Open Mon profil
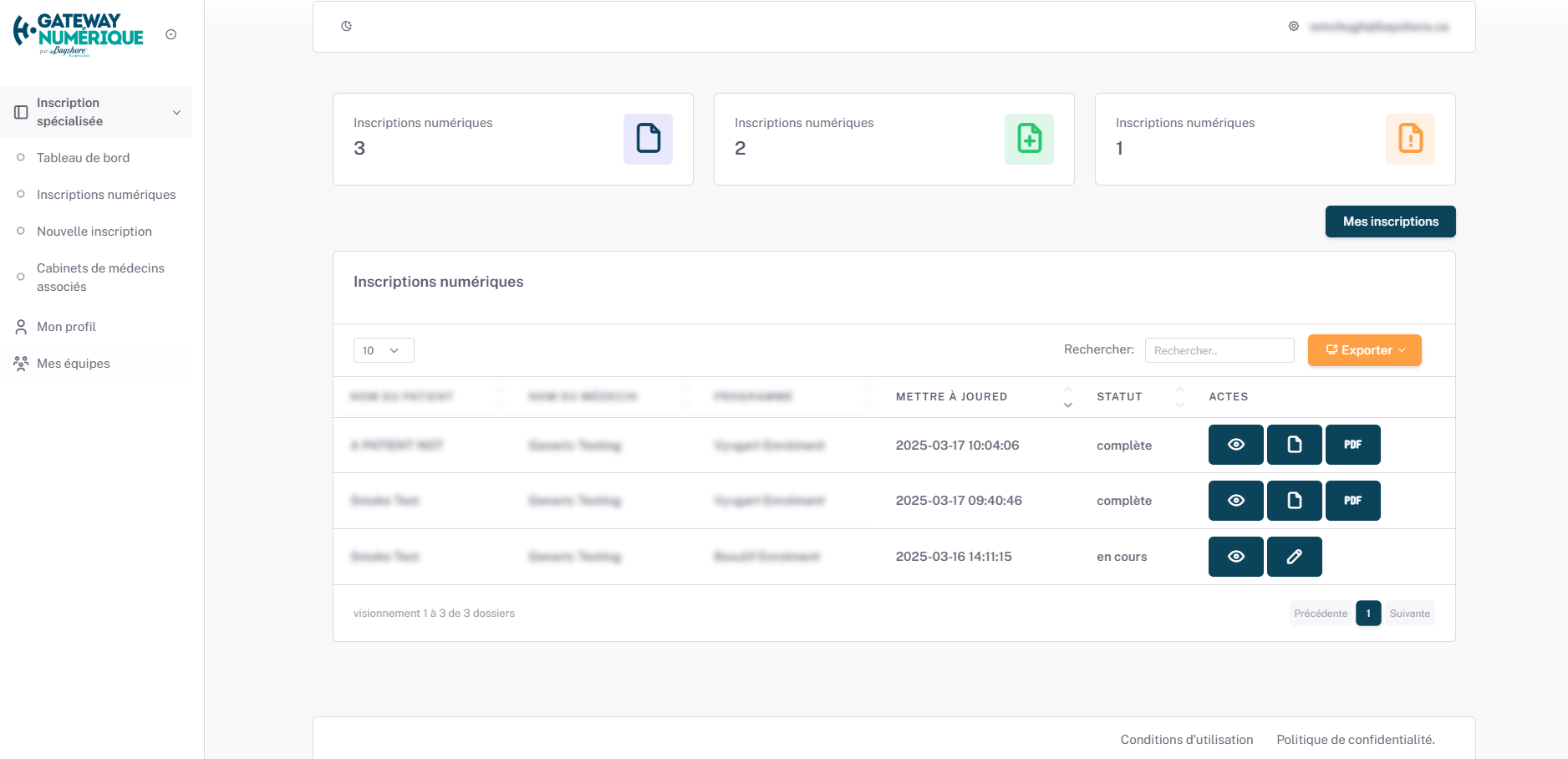The height and width of the screenshot is (759, 1568). [x=66, y=327]
